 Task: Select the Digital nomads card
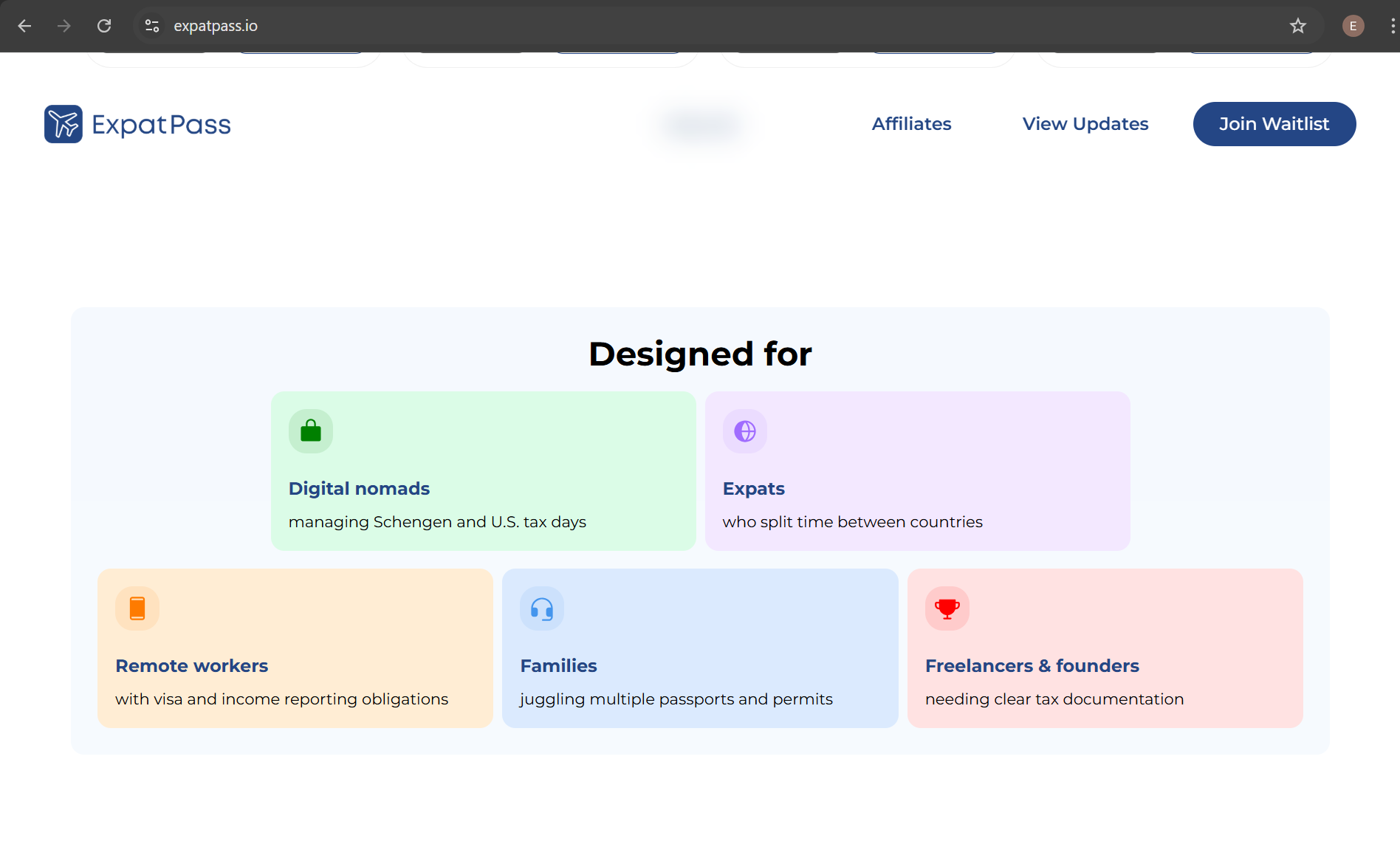pos(483,470)
